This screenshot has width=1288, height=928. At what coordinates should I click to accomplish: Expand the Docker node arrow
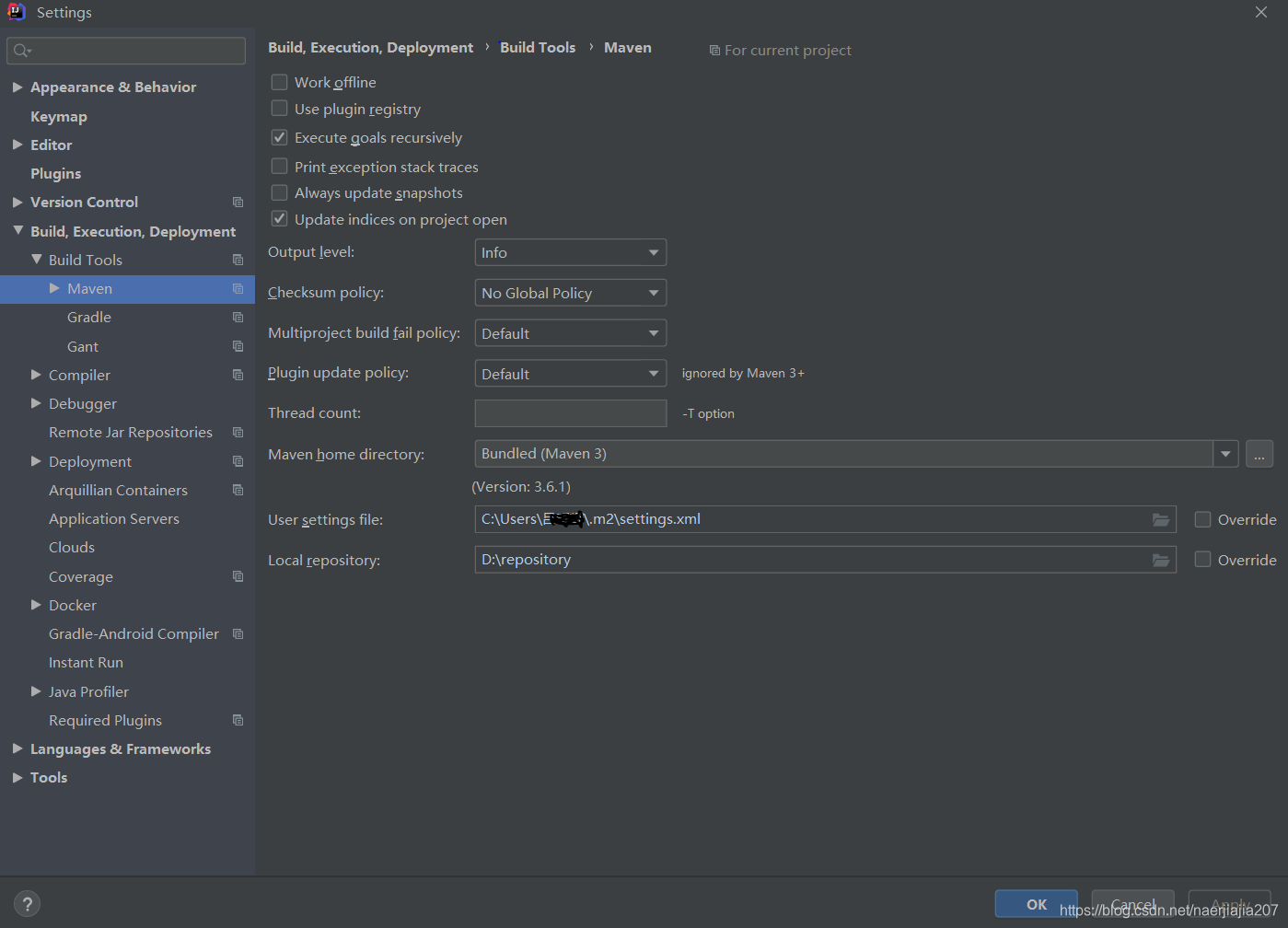[x=36, y=605]
